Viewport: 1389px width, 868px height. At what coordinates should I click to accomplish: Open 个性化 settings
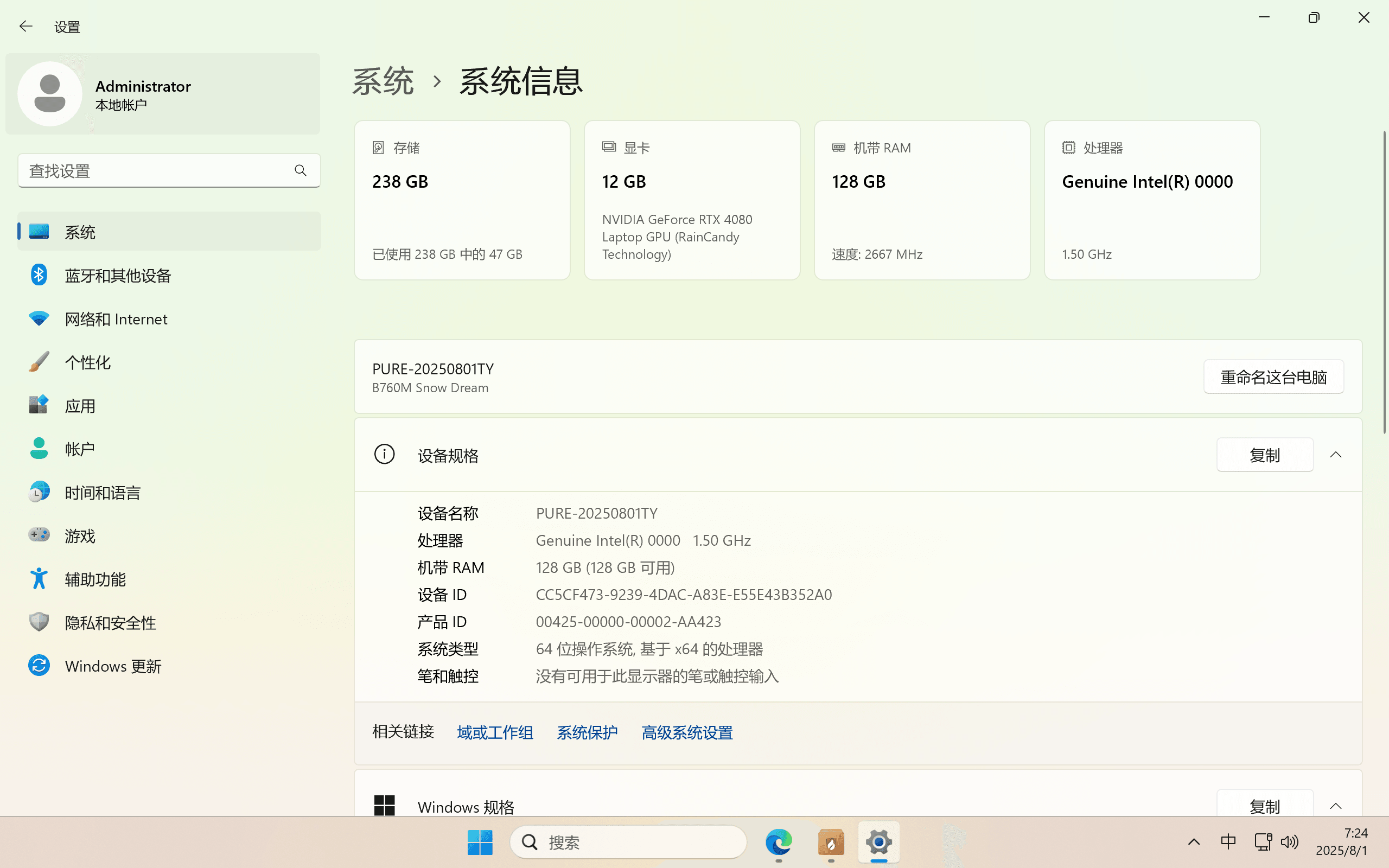click(169, 362)
